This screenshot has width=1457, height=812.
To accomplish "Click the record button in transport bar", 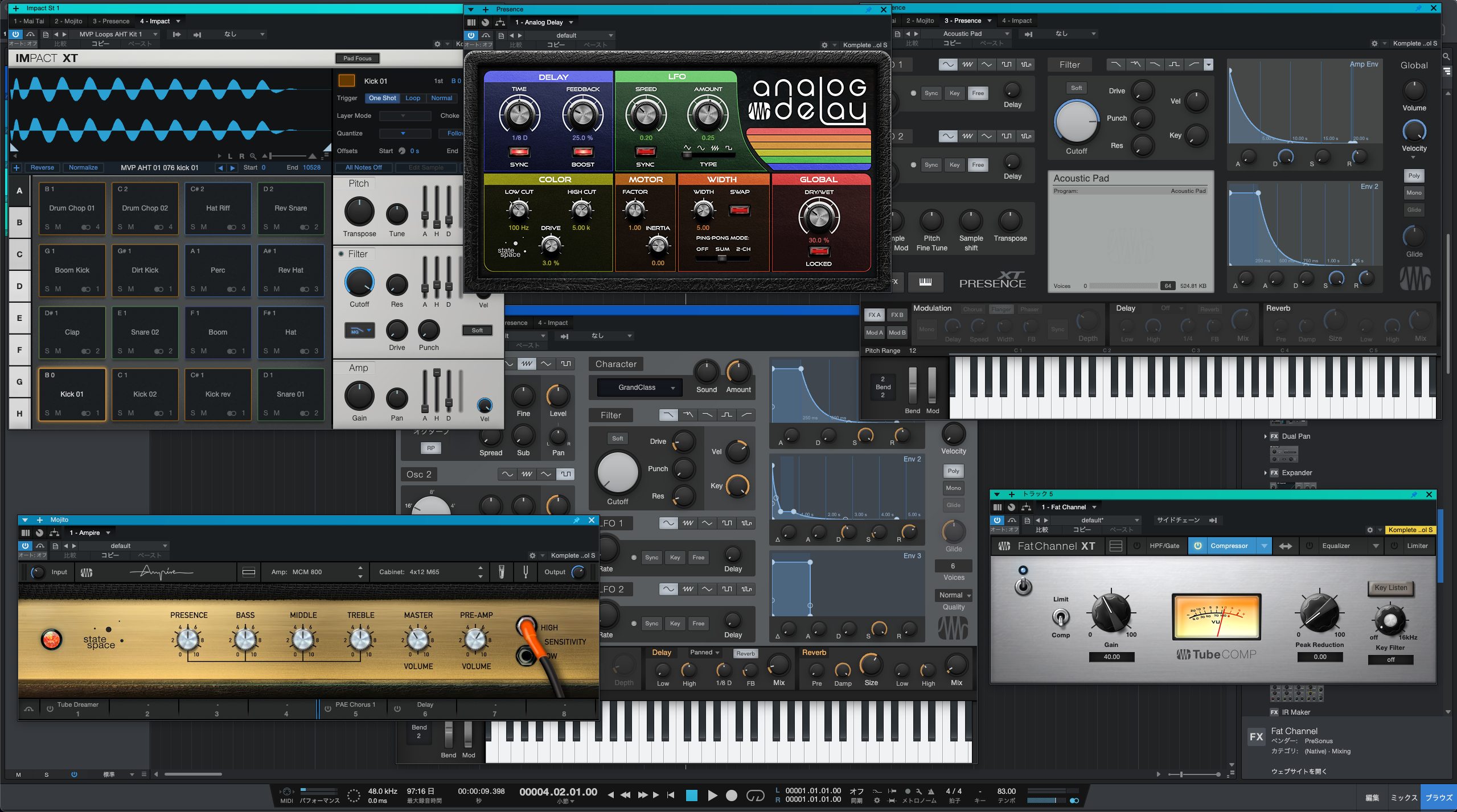I will coord(732,795).
